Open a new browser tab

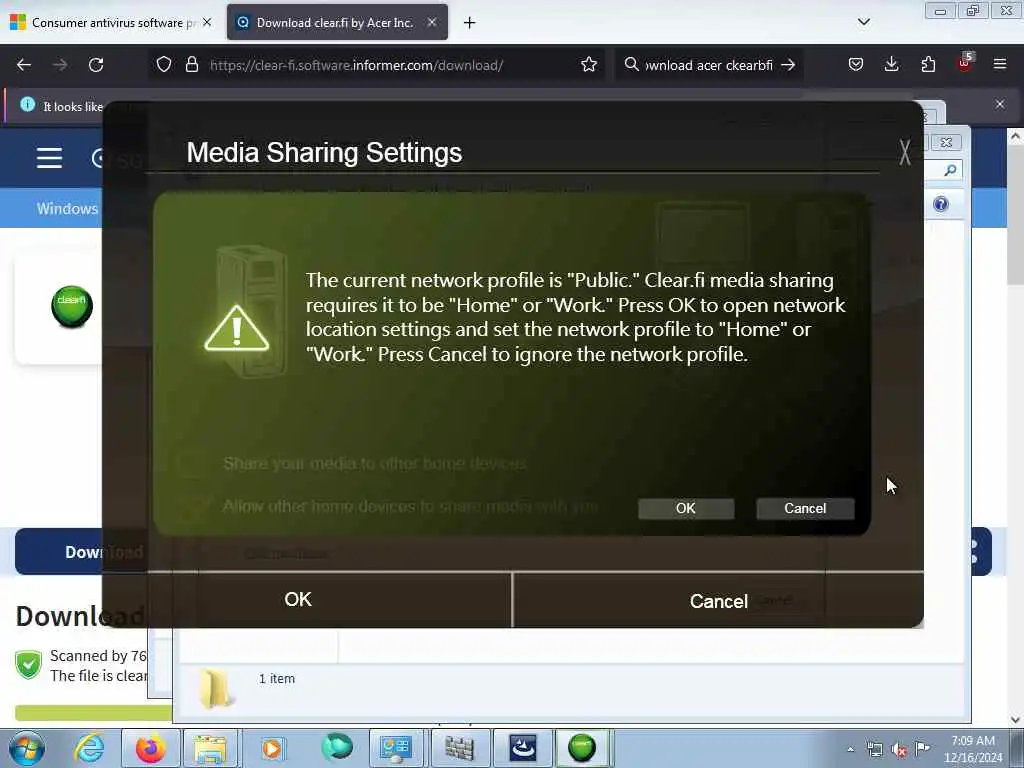pos(470,23)
